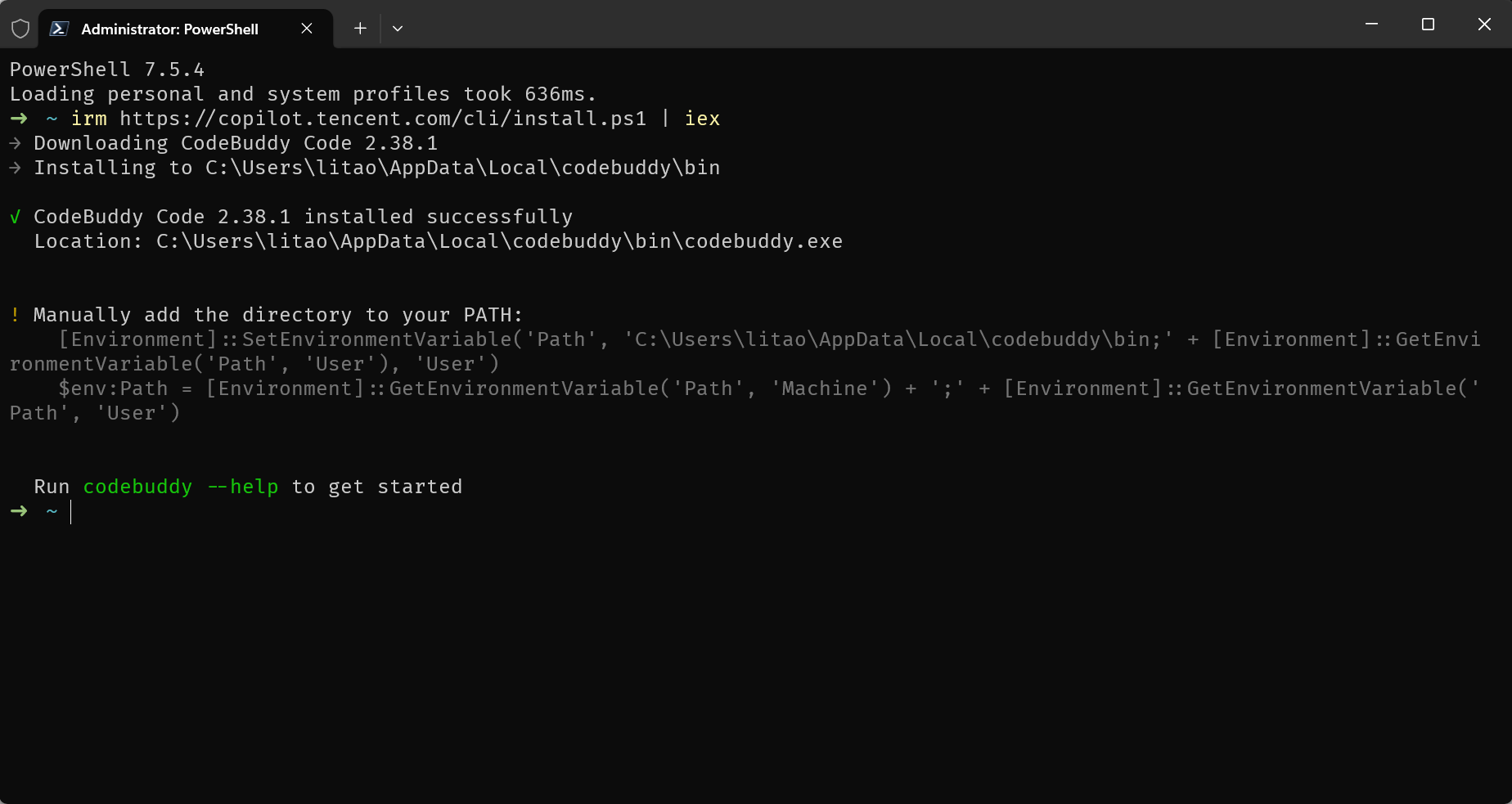Click the yellow exclamation warning mark
1512x804 pixels.
[x=15, y=315]
